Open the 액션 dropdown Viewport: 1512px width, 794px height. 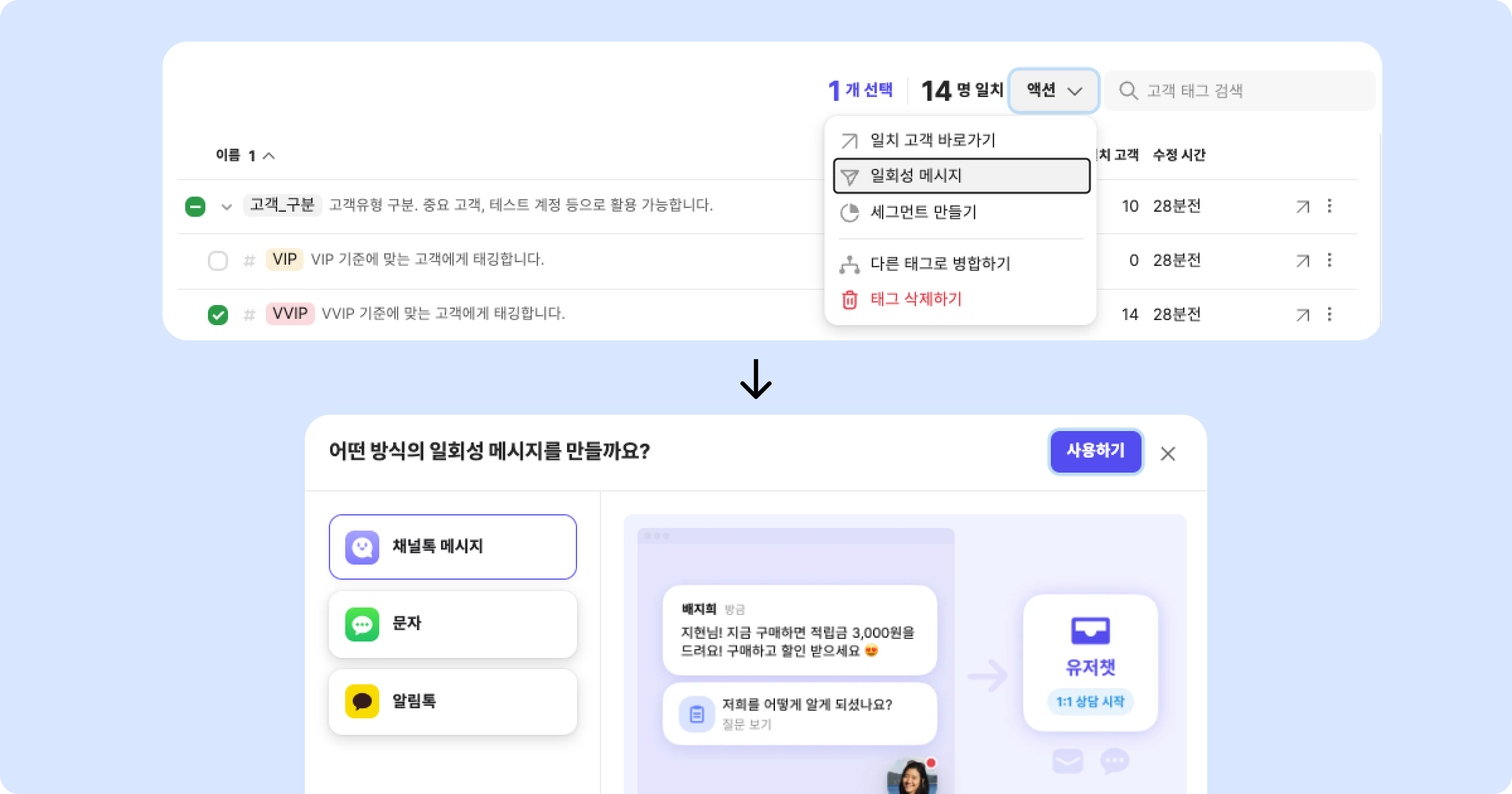coord(1053,91)
